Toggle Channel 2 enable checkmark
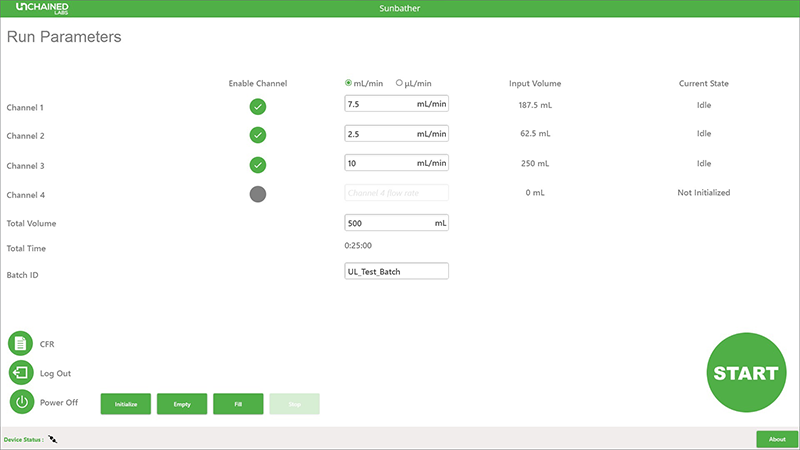The height and width of the screenshot is (450, 800). pos(258,135)
